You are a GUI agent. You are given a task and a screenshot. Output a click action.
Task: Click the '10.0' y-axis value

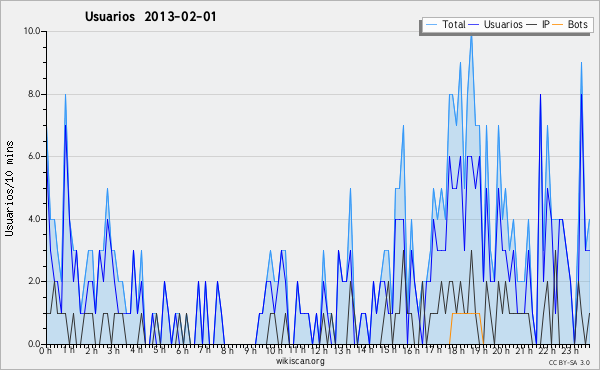click(x=32, y=31)
